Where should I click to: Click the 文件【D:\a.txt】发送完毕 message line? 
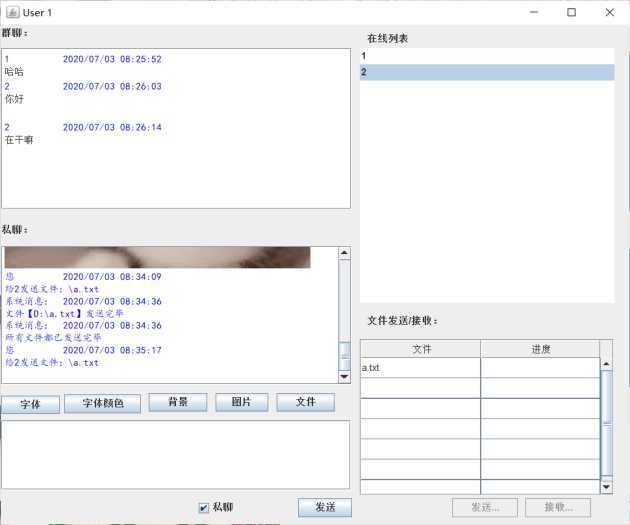point(64,313)
